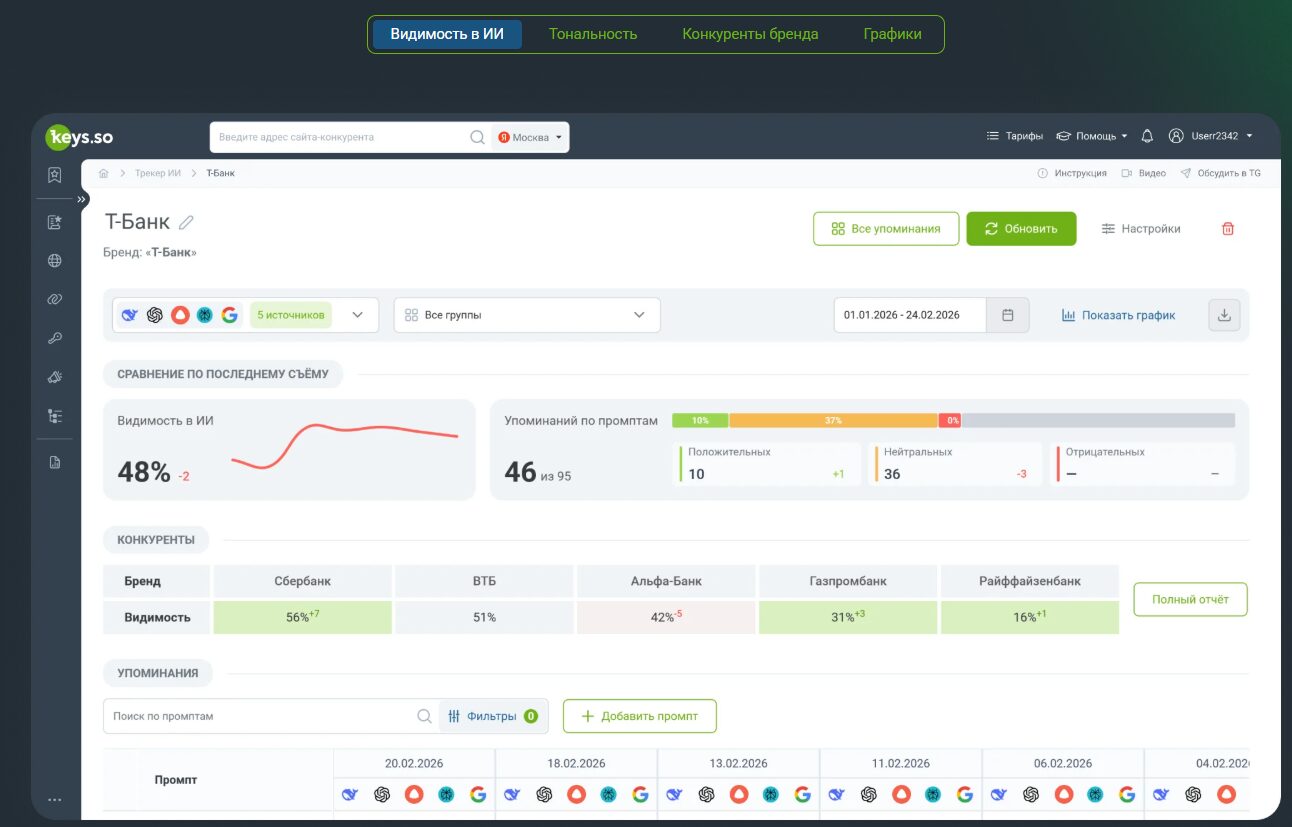Open the notifications bell icon
Viewport: 1292px width, 827px height.
pyautogui.click(x=1147, y=136)
